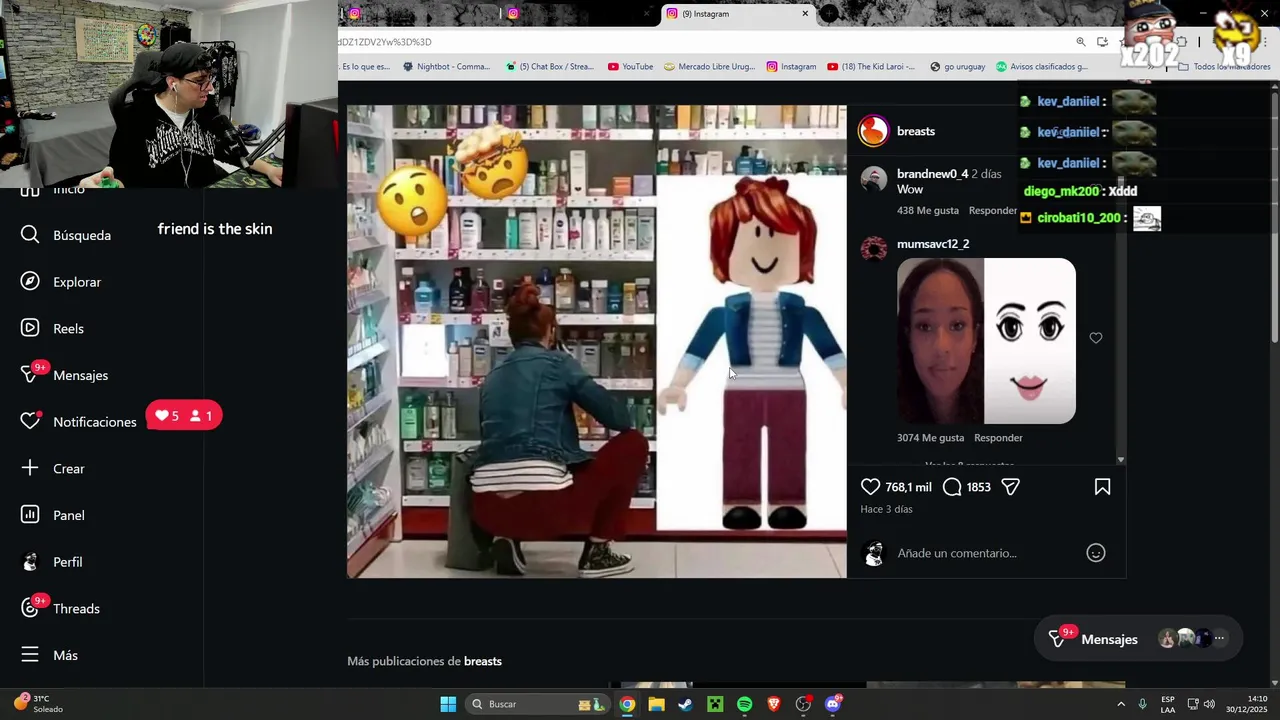The width and height of the screenshot is (1280, 720).
Task: Open Explorar compass icon
Action: pyautogui.click(x=31, y=282)
